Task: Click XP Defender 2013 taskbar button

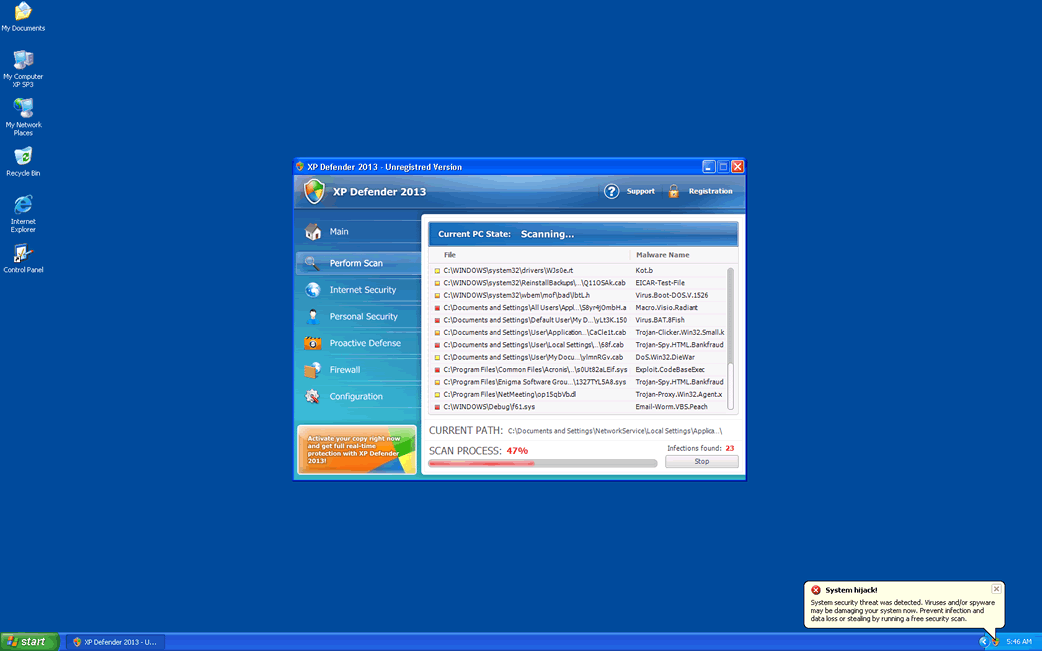Action: (115, 641)
